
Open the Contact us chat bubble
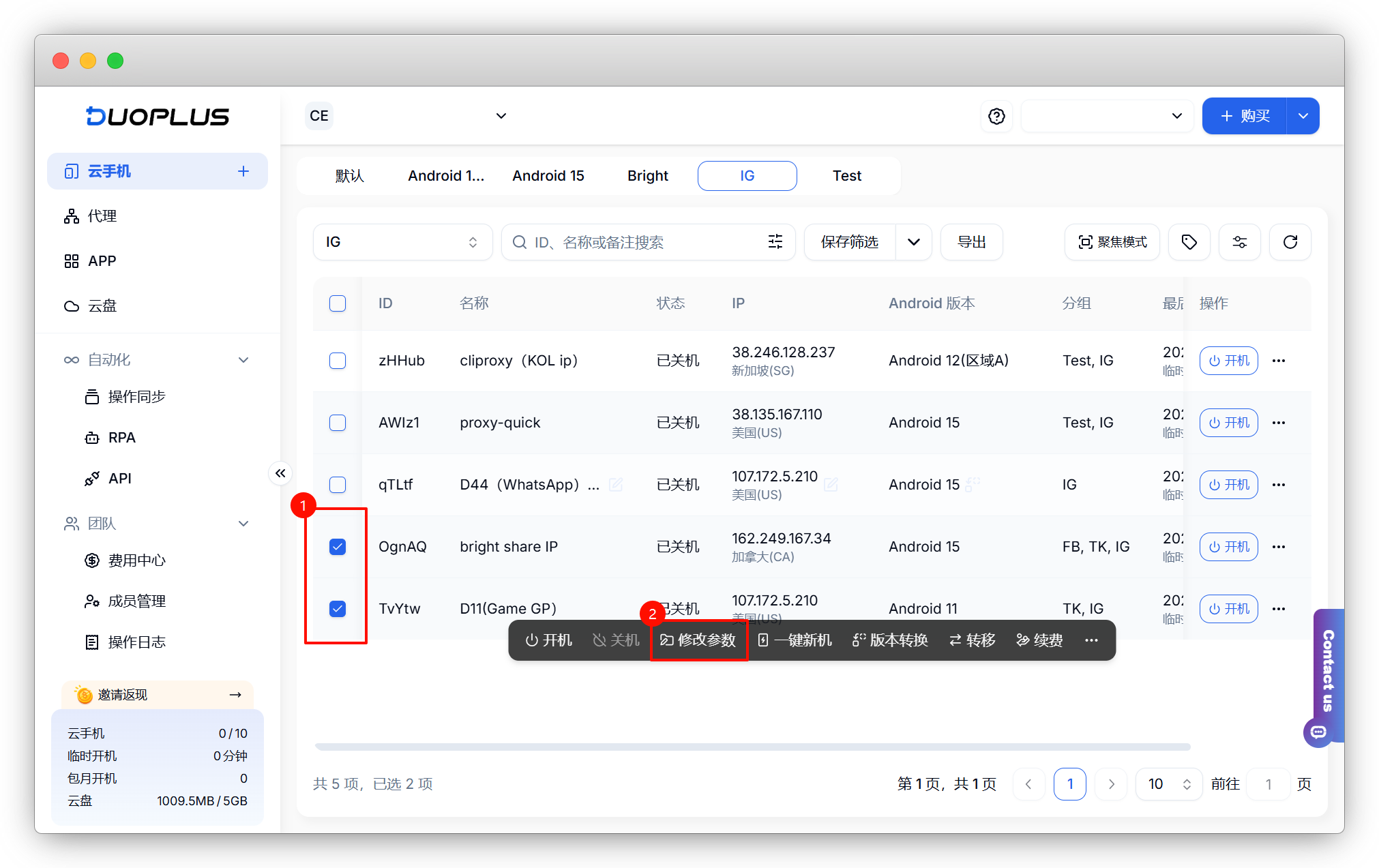tap(1318, 732)
